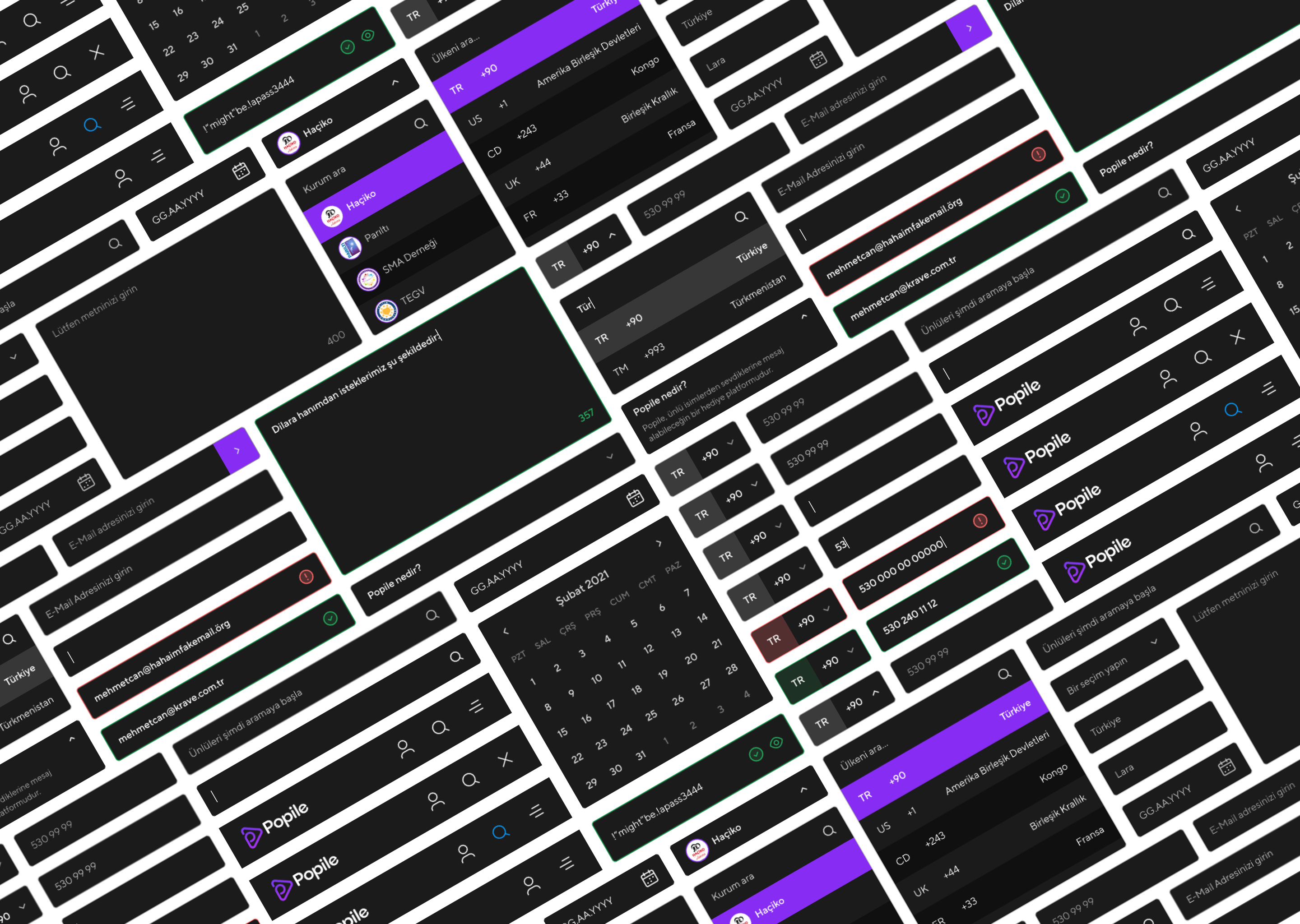This screenshot has width=1300, height=924.
Task: Pick day 10 in the Şubat 2021 calendar
Action: 596,679
